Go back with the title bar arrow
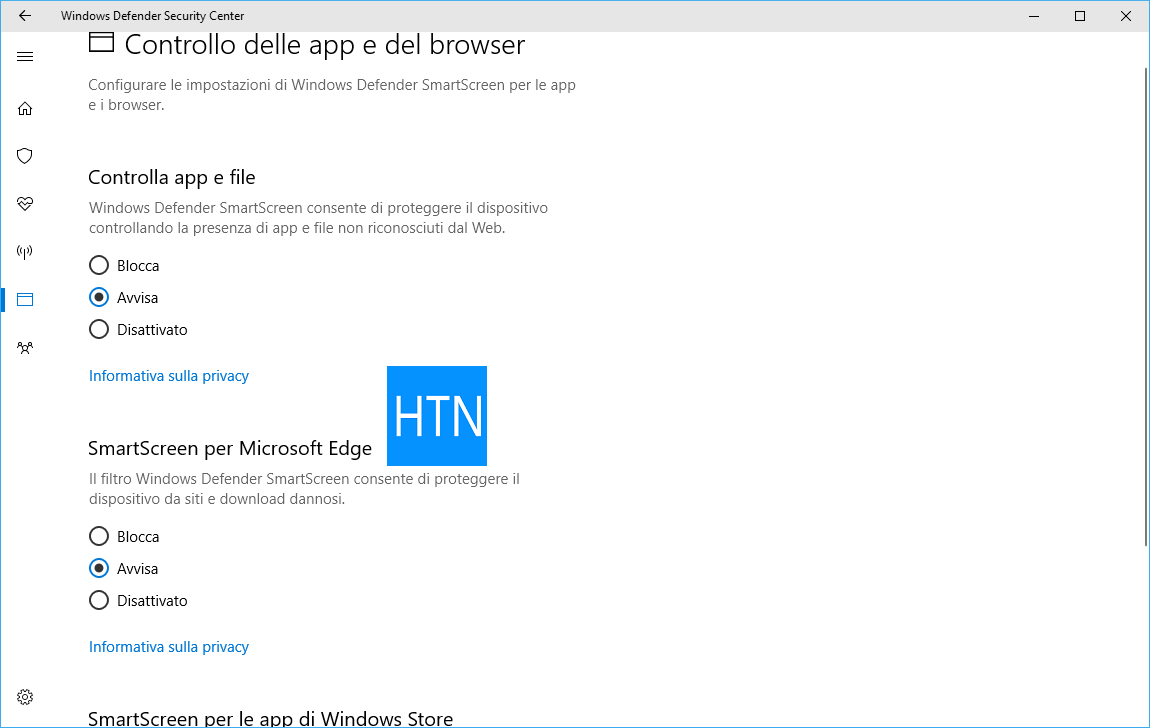Image resolution: width=1150 pixels, height=728 pixels. click(x=25, y=15)
